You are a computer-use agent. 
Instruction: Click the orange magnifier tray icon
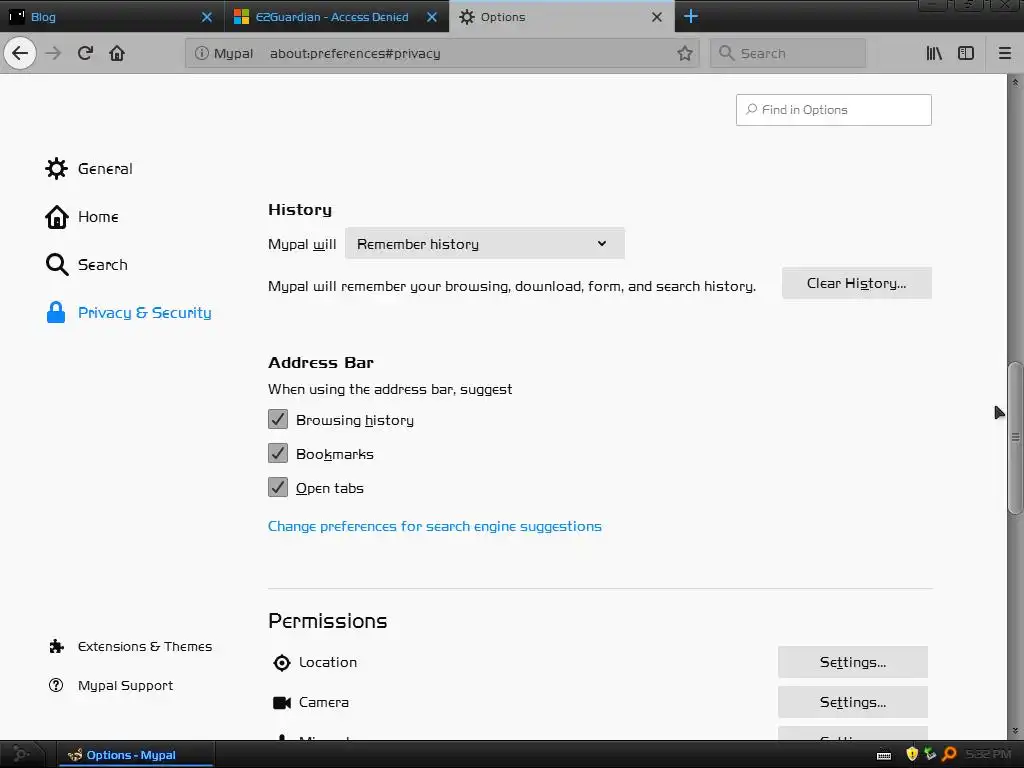pos(950,754)
